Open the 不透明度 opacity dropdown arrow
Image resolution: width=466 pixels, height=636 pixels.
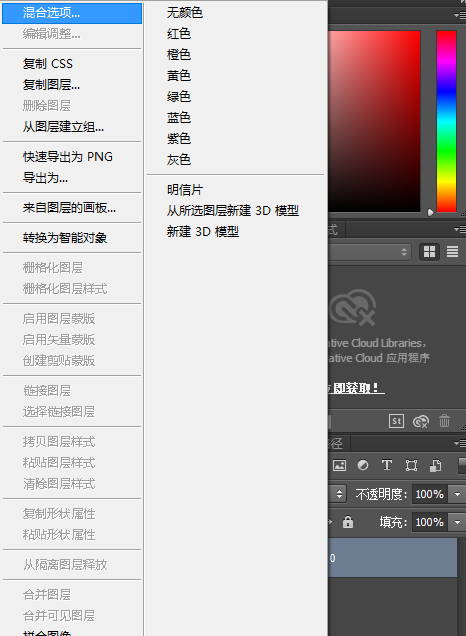457,494
